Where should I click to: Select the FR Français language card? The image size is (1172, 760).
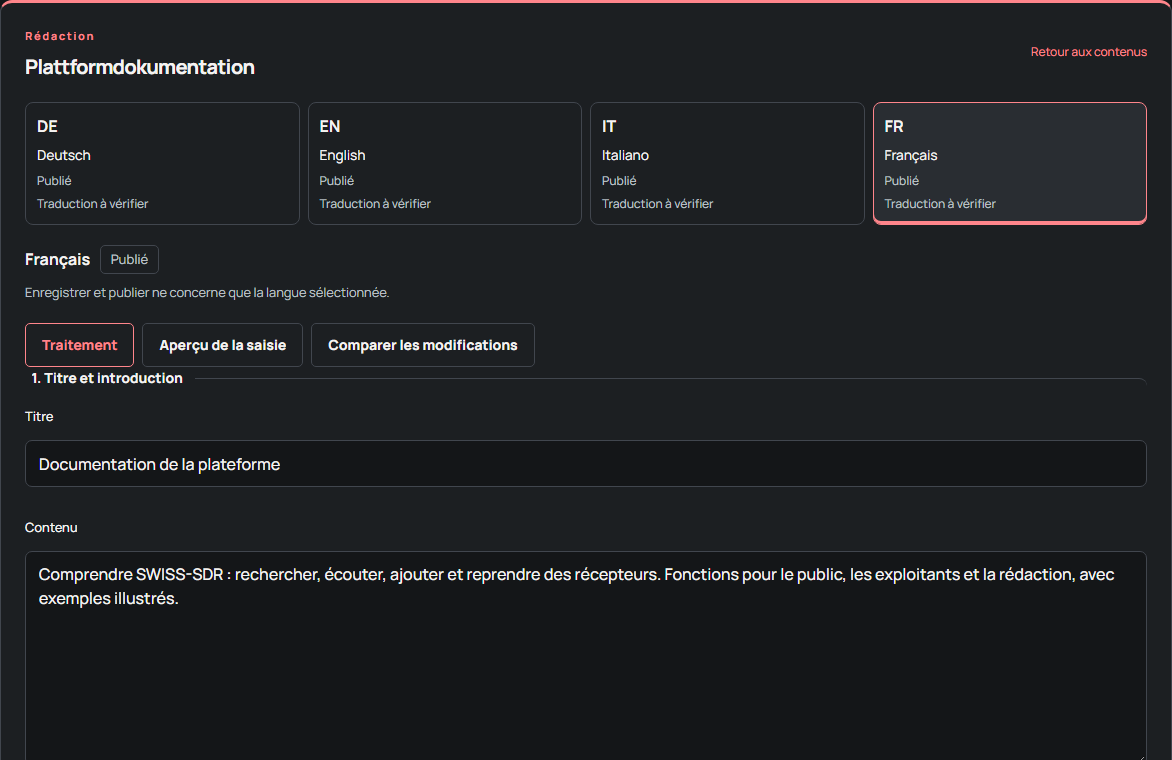click(1010, 163)
